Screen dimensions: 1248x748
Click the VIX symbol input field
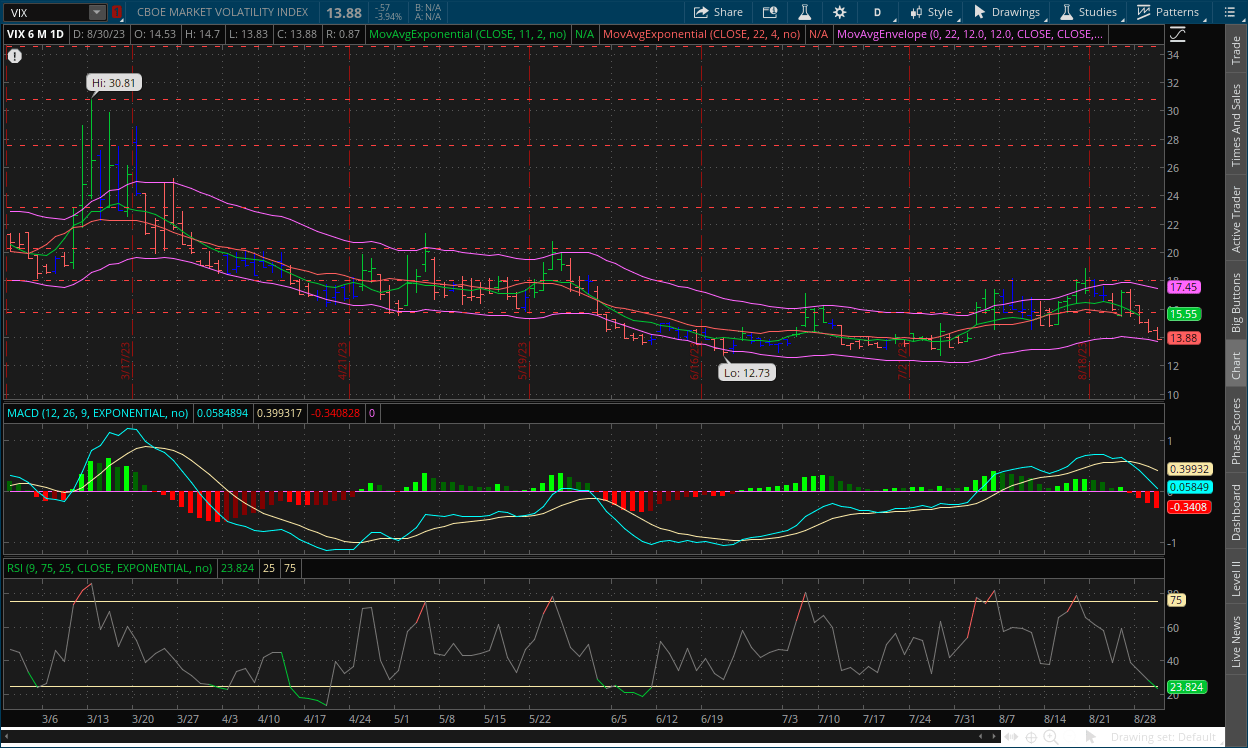pos(46,12)
